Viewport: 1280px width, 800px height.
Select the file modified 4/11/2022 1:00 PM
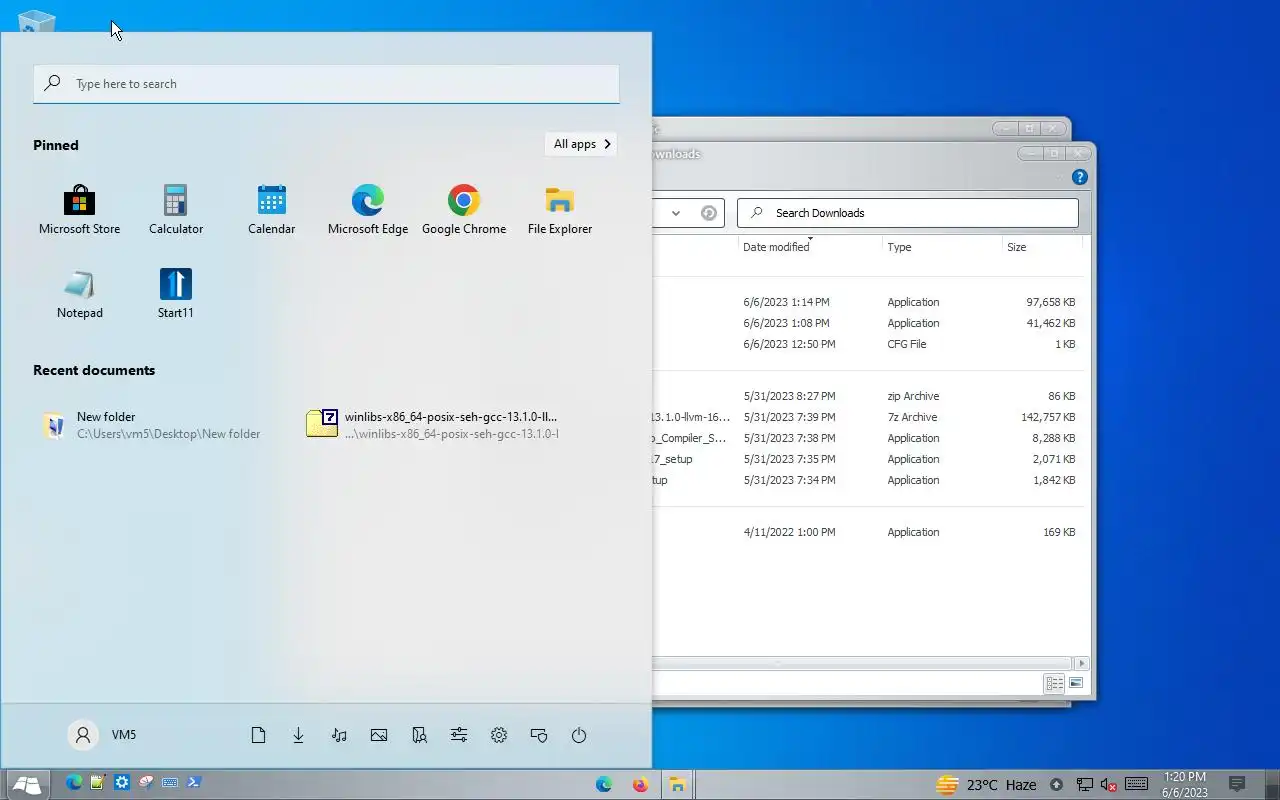[868, 532]
